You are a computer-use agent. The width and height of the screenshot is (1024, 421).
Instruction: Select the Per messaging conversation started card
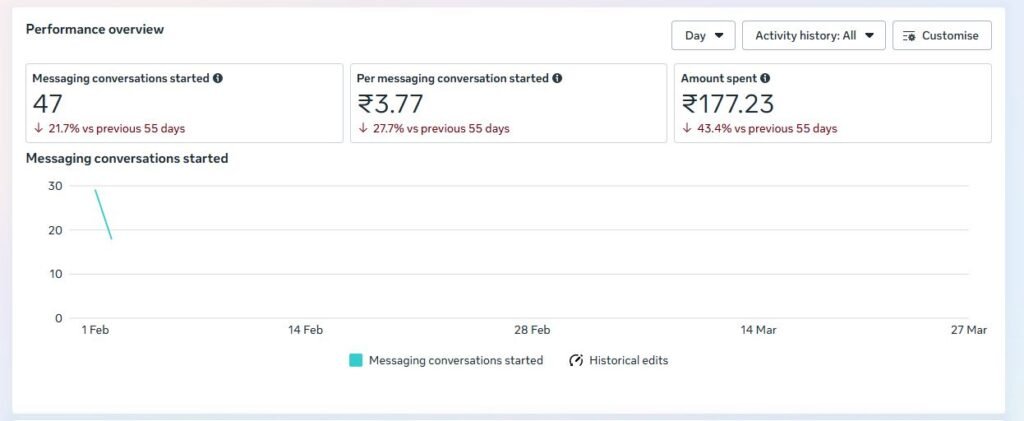[x=508, y=103]
